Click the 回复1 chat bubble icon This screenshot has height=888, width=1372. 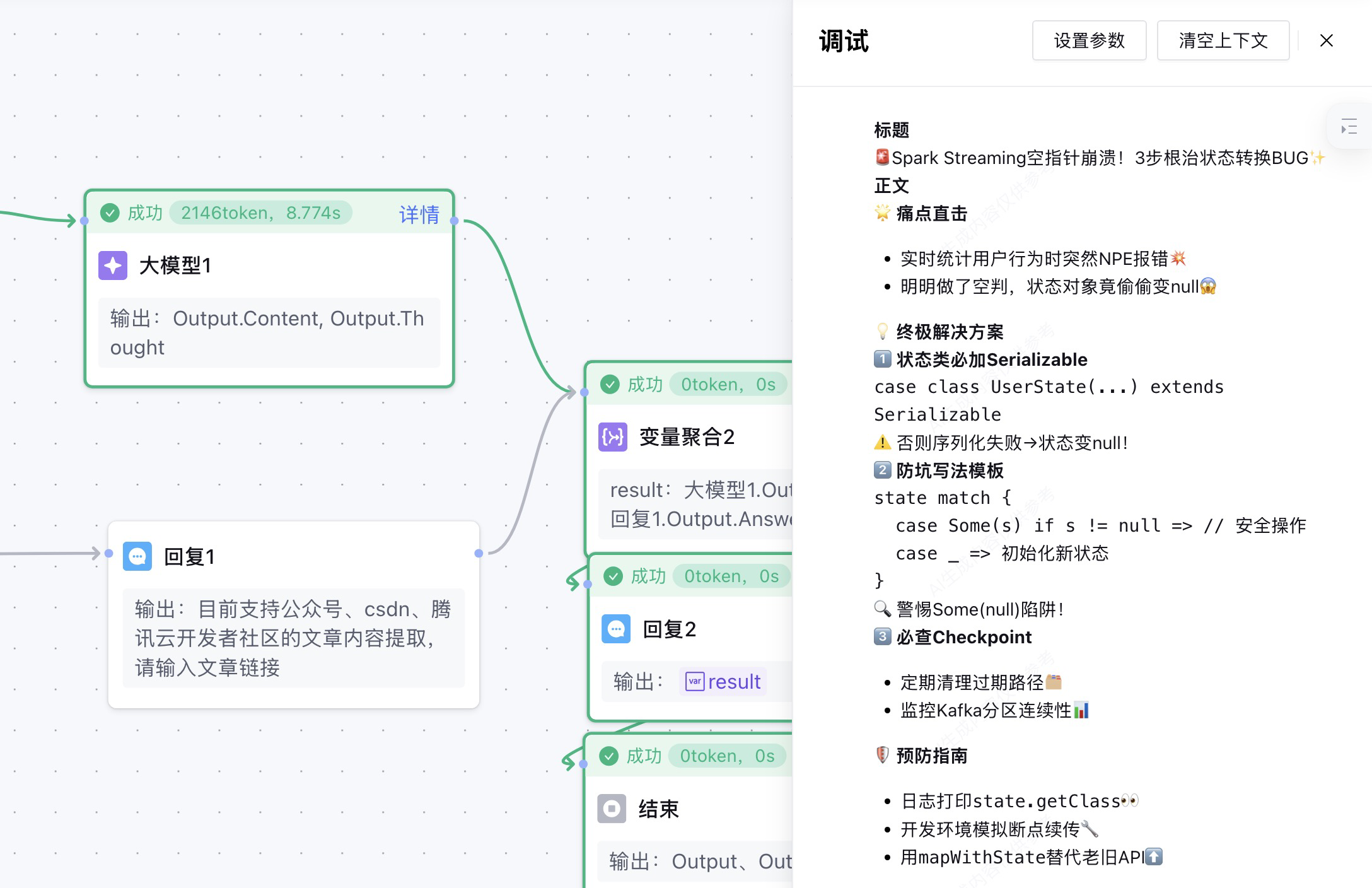[137, 556]
